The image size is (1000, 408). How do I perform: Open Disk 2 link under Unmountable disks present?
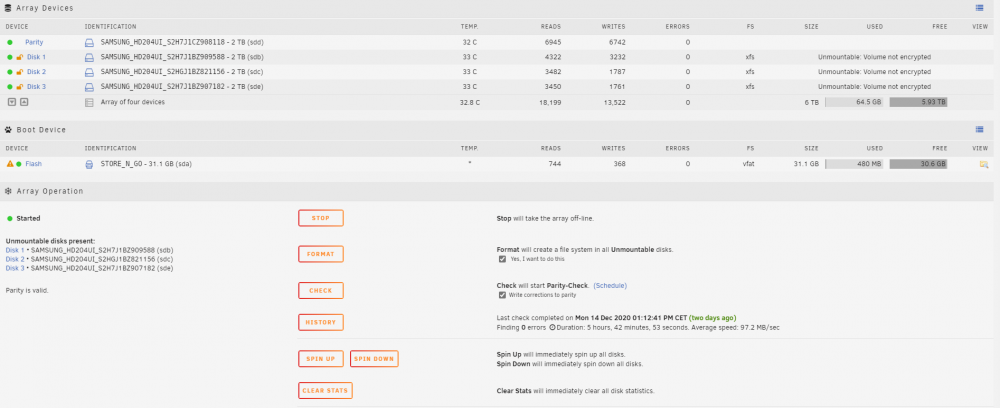(15, 259)
